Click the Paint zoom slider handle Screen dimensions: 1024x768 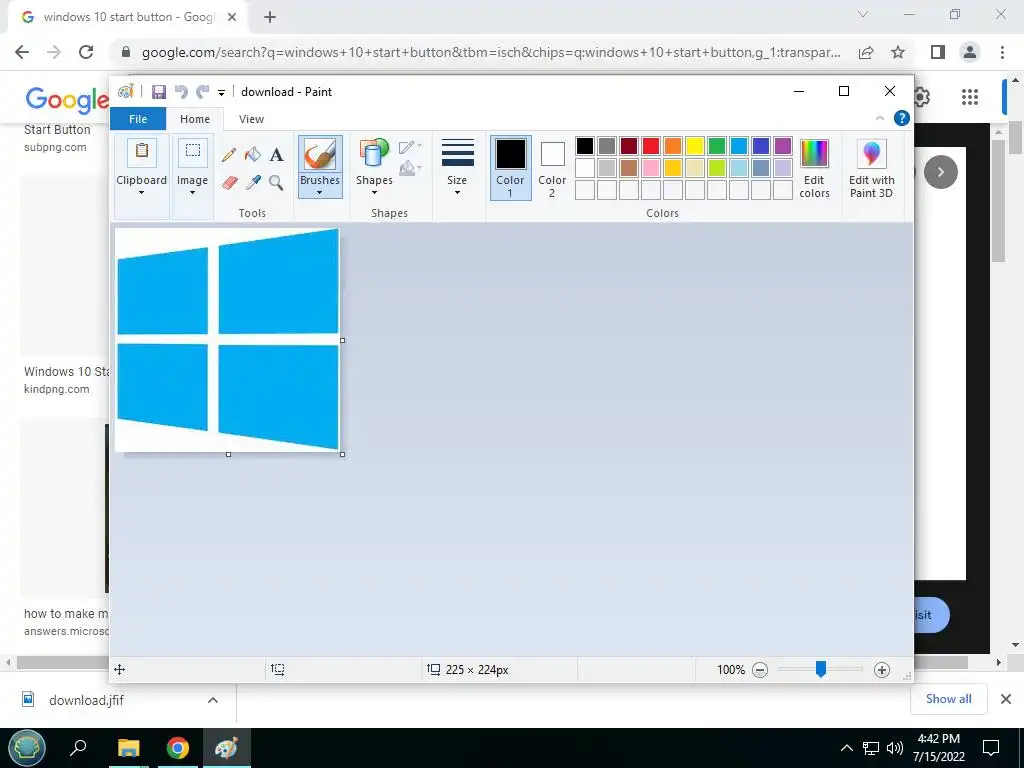[x=821, y=669]
